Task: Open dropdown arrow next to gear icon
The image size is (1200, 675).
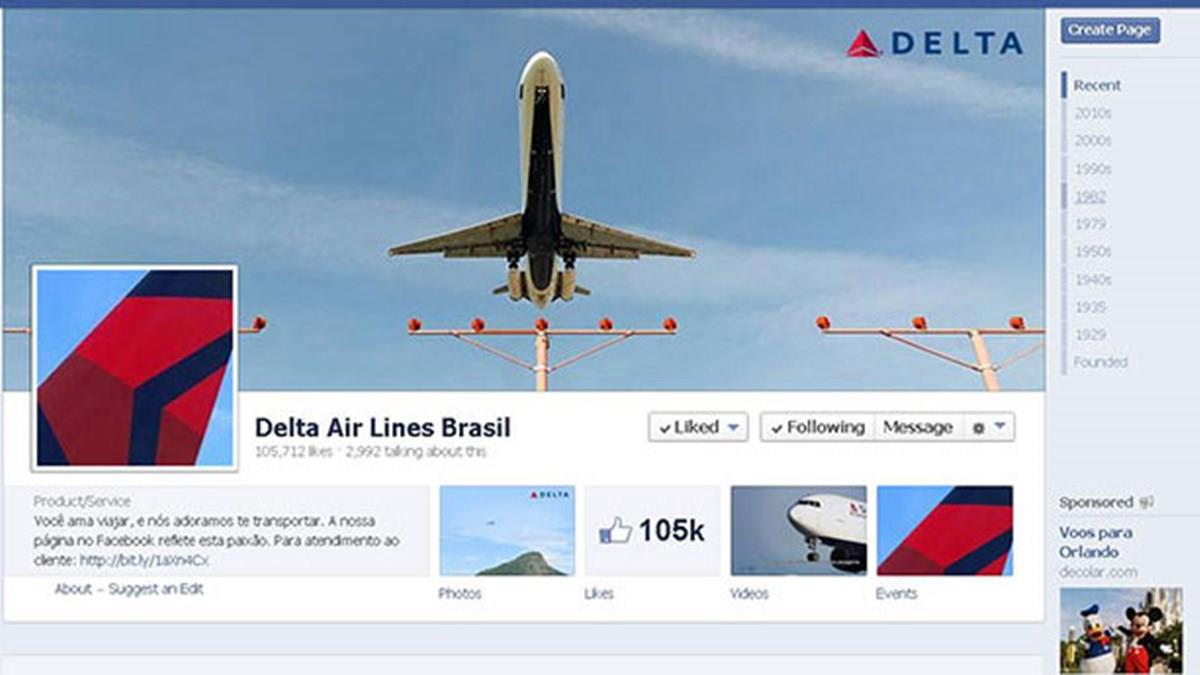Action: [1001, 427]
